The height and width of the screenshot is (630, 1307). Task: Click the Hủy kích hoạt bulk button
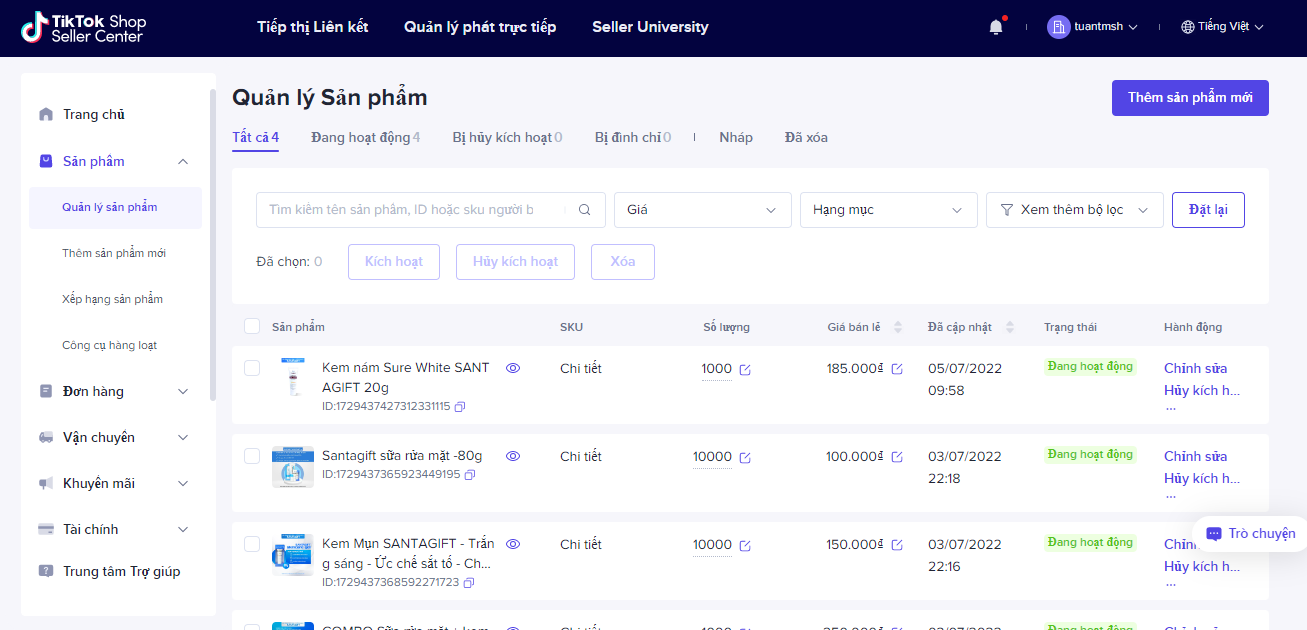tap(515, 262)
